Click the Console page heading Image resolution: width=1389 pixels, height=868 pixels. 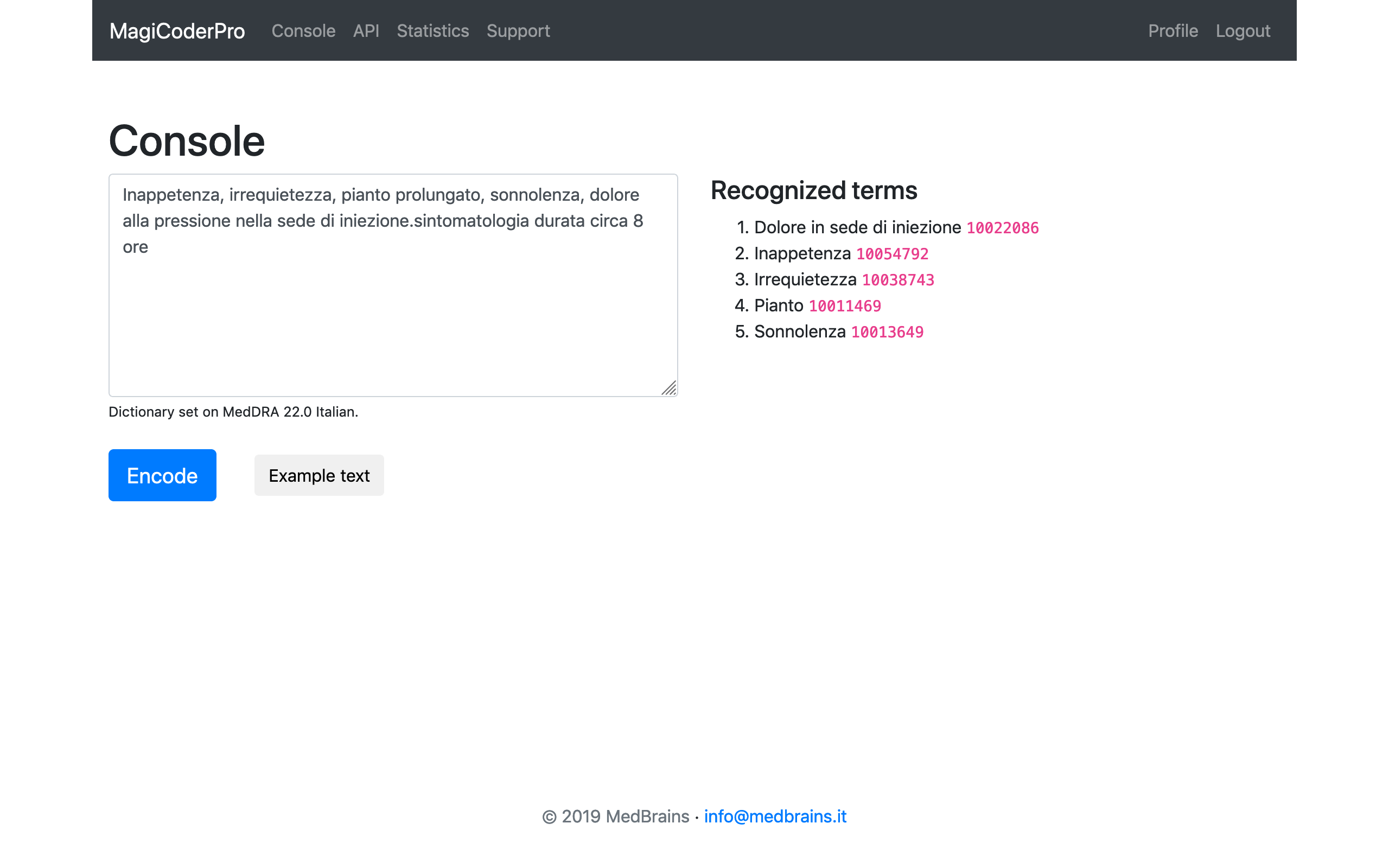point(187,141)
